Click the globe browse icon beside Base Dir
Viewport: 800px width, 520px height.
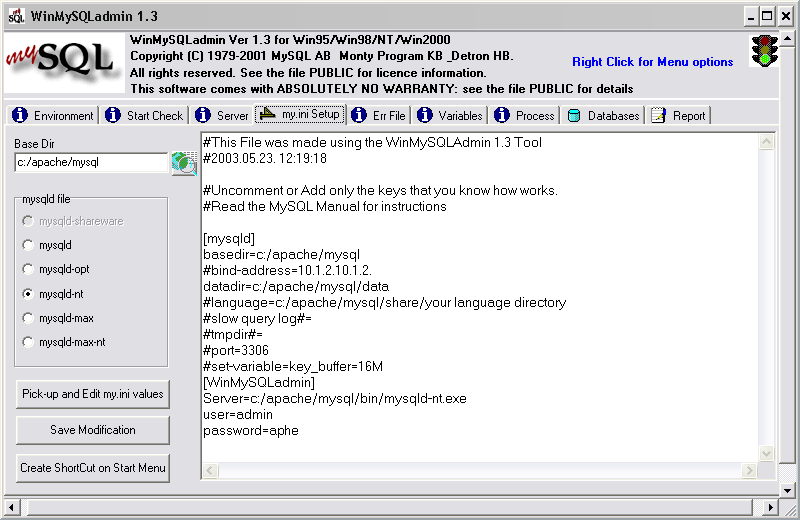point(183,163)
